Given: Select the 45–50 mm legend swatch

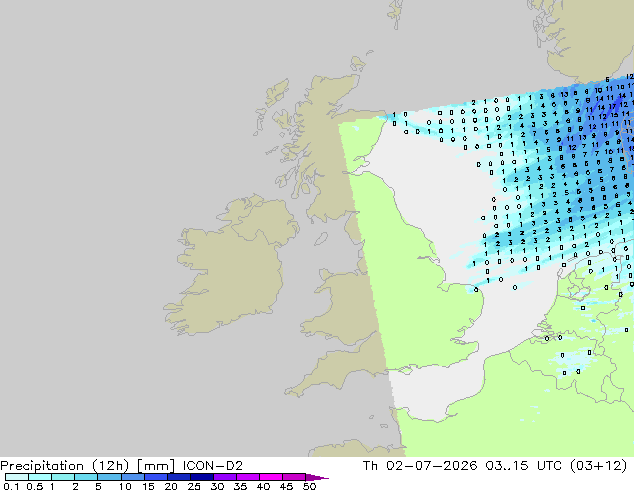Looking at the screenshot, I should point(294,477).
